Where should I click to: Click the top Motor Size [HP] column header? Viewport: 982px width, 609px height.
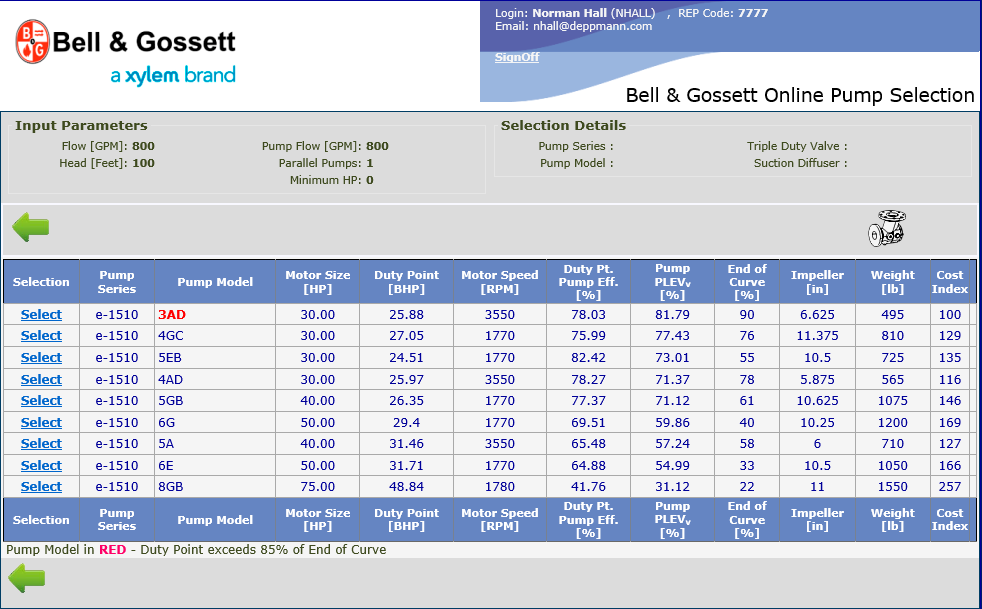pyautogui.click(x=318, y=282)
